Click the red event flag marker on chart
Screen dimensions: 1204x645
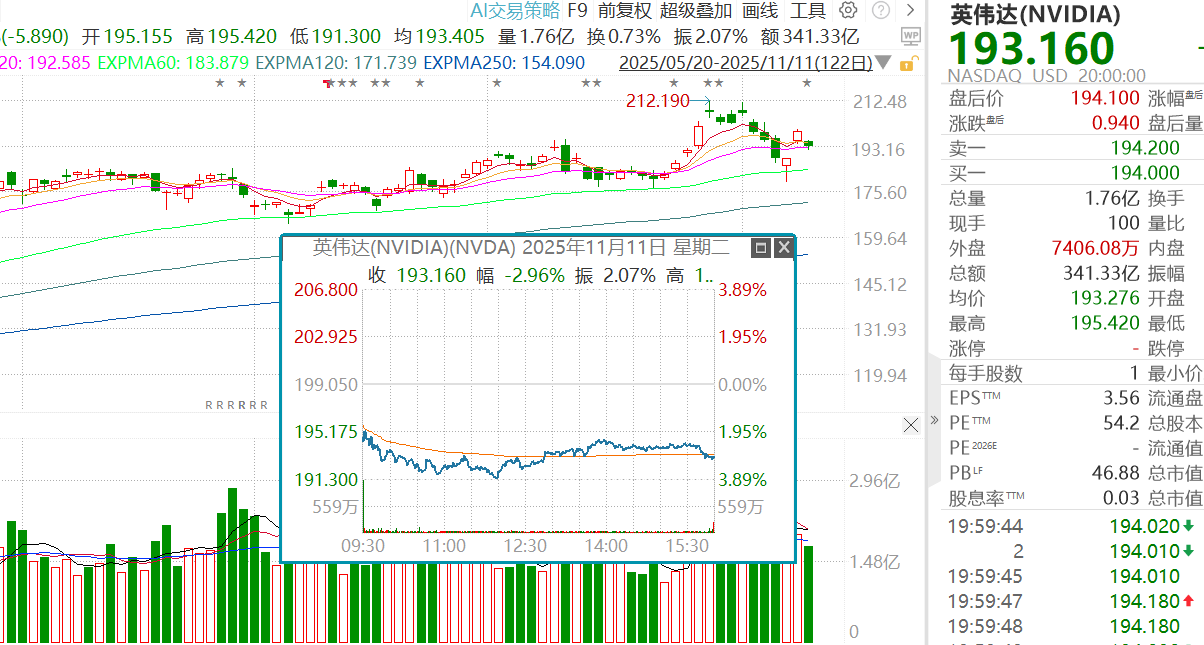(x=327, y=83)
